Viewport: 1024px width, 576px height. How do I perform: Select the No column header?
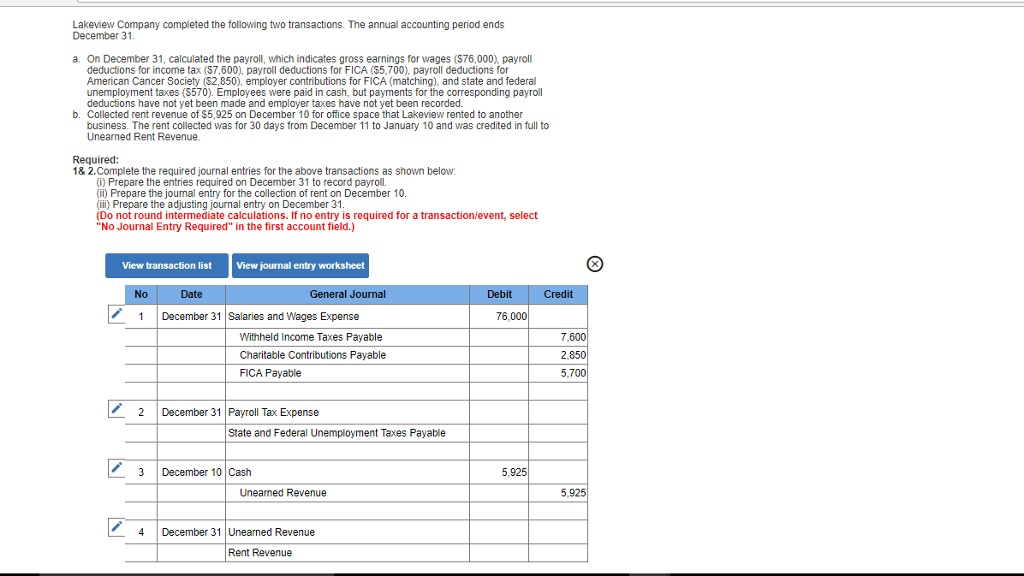click(x=141, y=295)
